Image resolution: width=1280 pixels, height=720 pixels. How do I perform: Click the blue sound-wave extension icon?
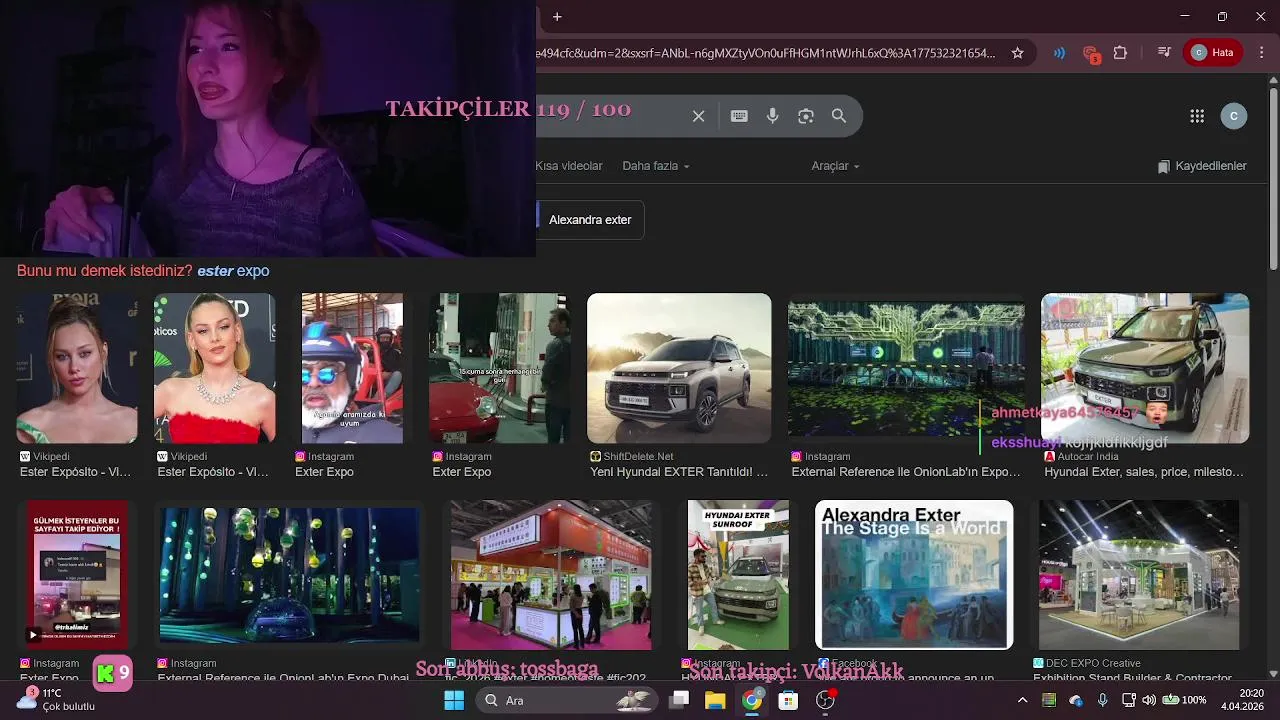pyautogui.click(x=1059, y=53)
